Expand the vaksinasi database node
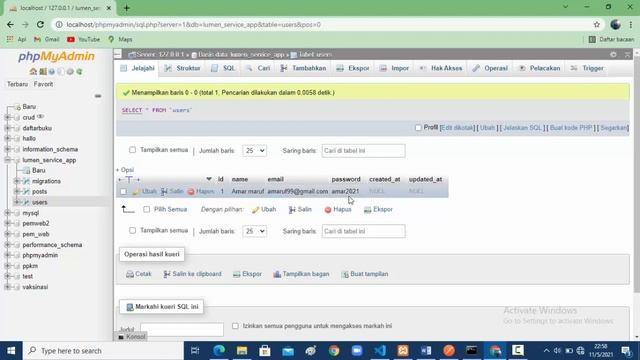Screen dimensions: 640x360 point(7,287)
